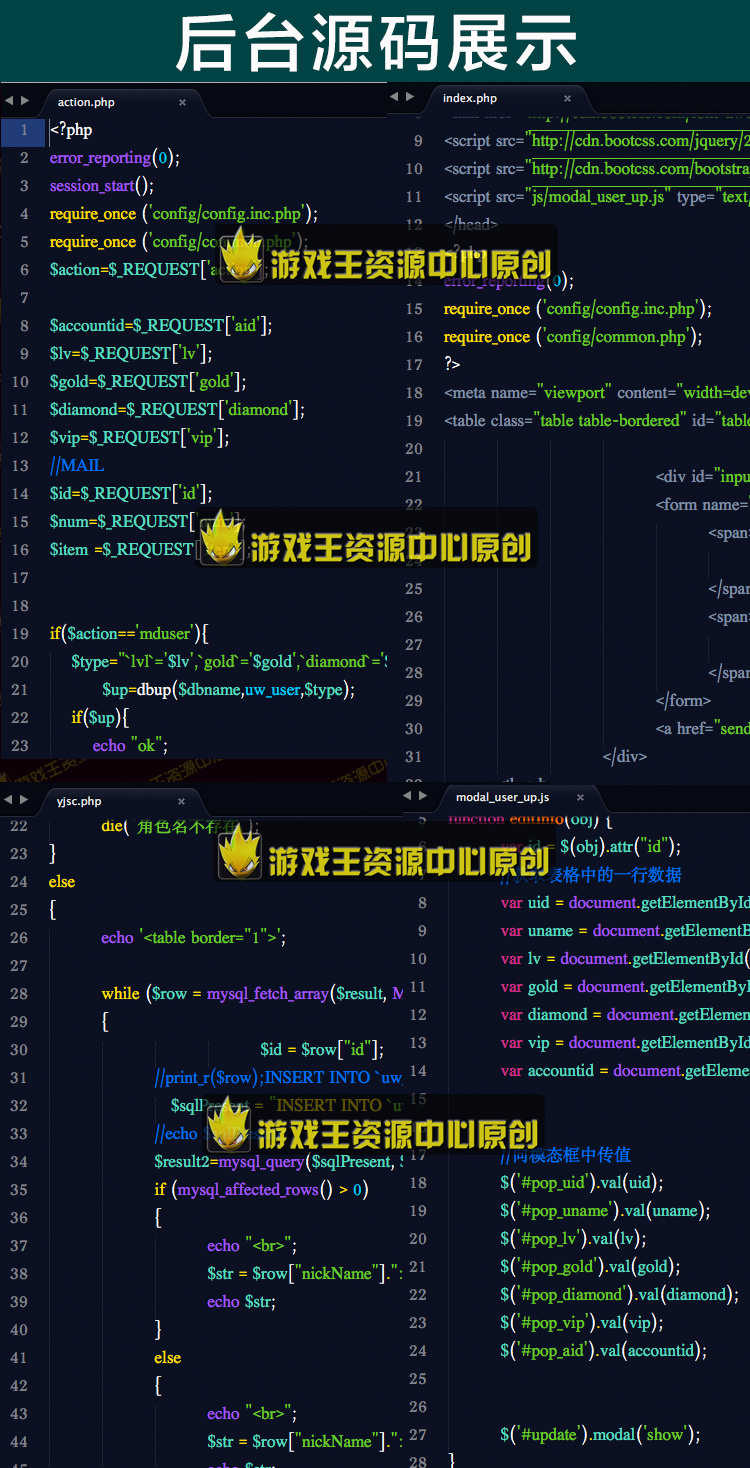This screenshot has height=1468, width=750.
Task: Click 'config/common.php' require line in index.php
Action: tap(573, 337)
